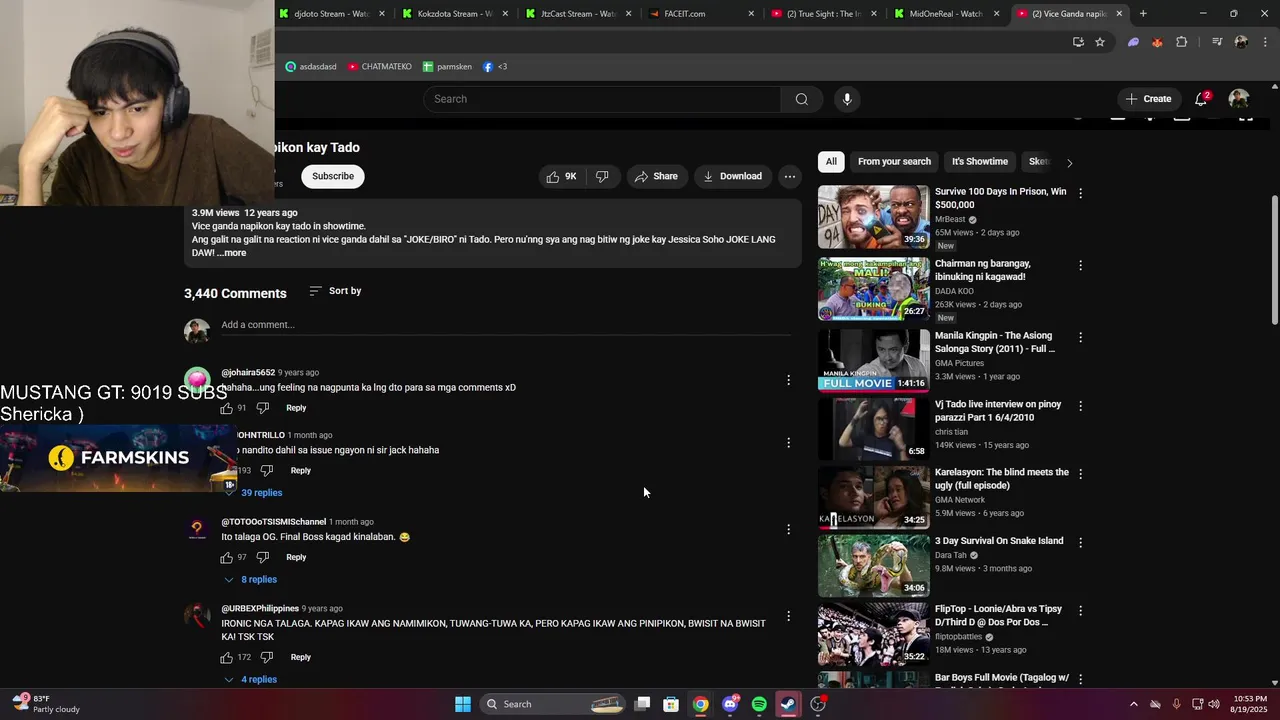Image resolution: width=1280 pixels, height=720 pixels.
Task: Click the like button with 9K
Action: click(561, 176)
